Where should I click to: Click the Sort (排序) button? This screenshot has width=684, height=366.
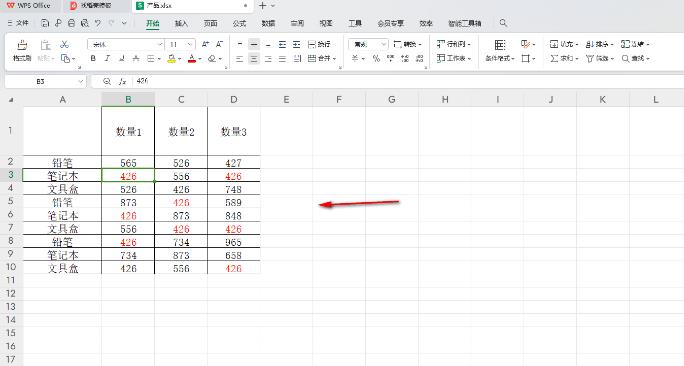pyautogui.click(x=599, y=44)
